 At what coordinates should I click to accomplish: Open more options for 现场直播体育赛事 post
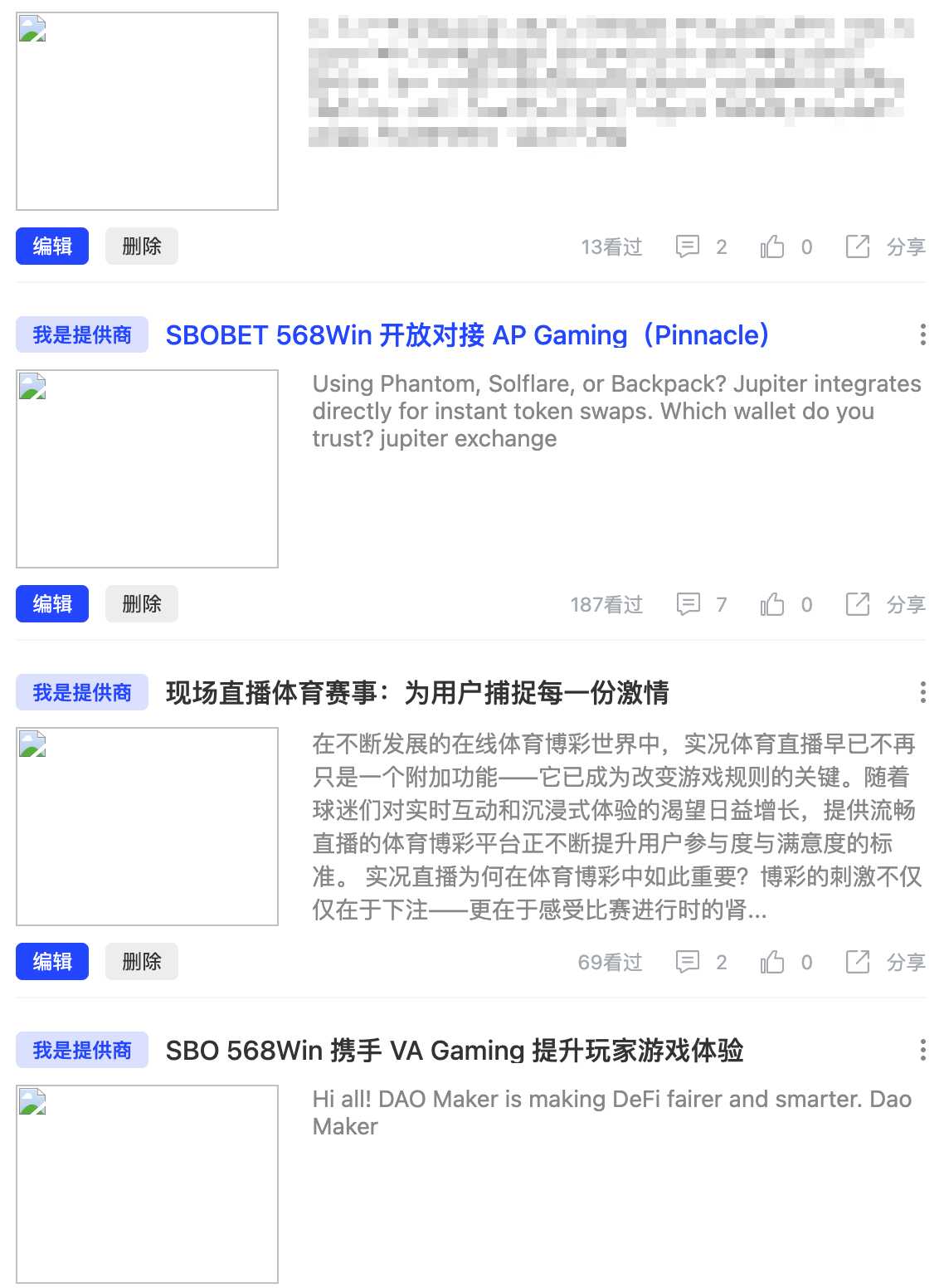click(922, 693)
